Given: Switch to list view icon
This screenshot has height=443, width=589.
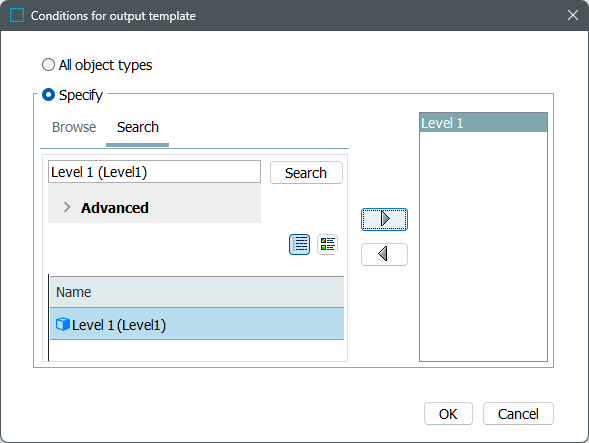Looking at the screenshot, I should pos(299,244).
